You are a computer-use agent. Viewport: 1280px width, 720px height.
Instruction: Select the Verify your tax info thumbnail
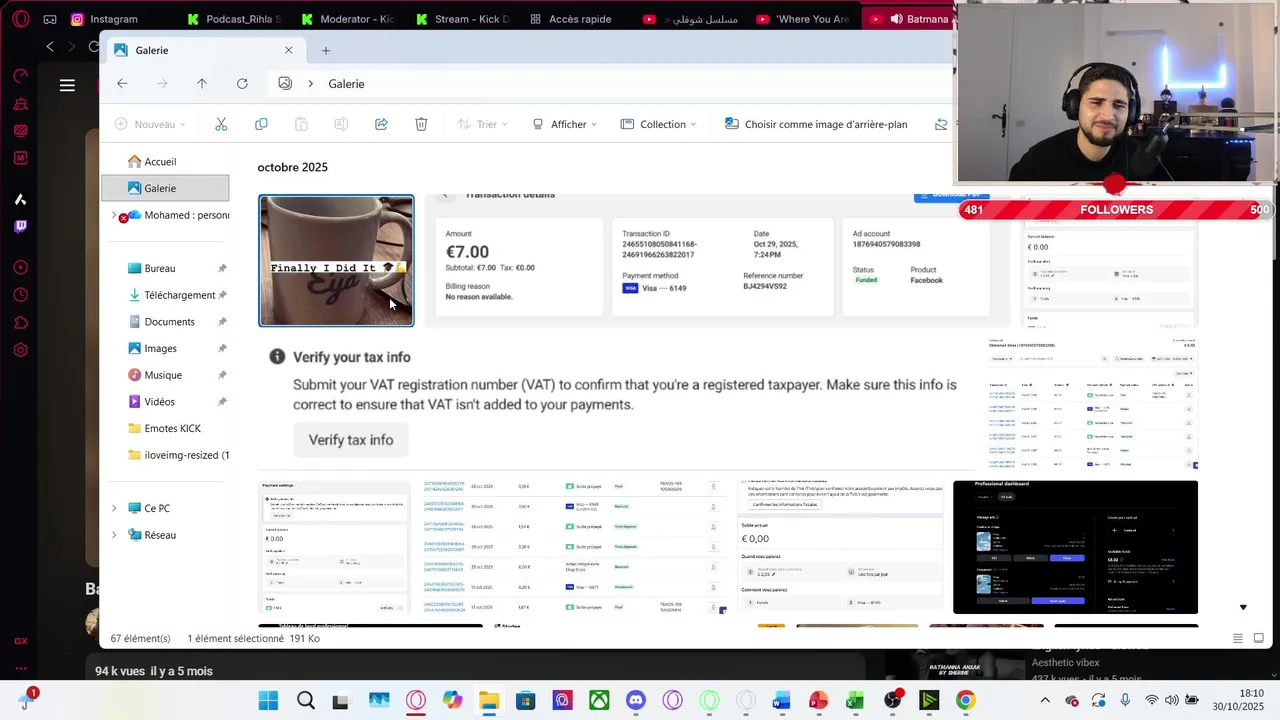point(617,404)
